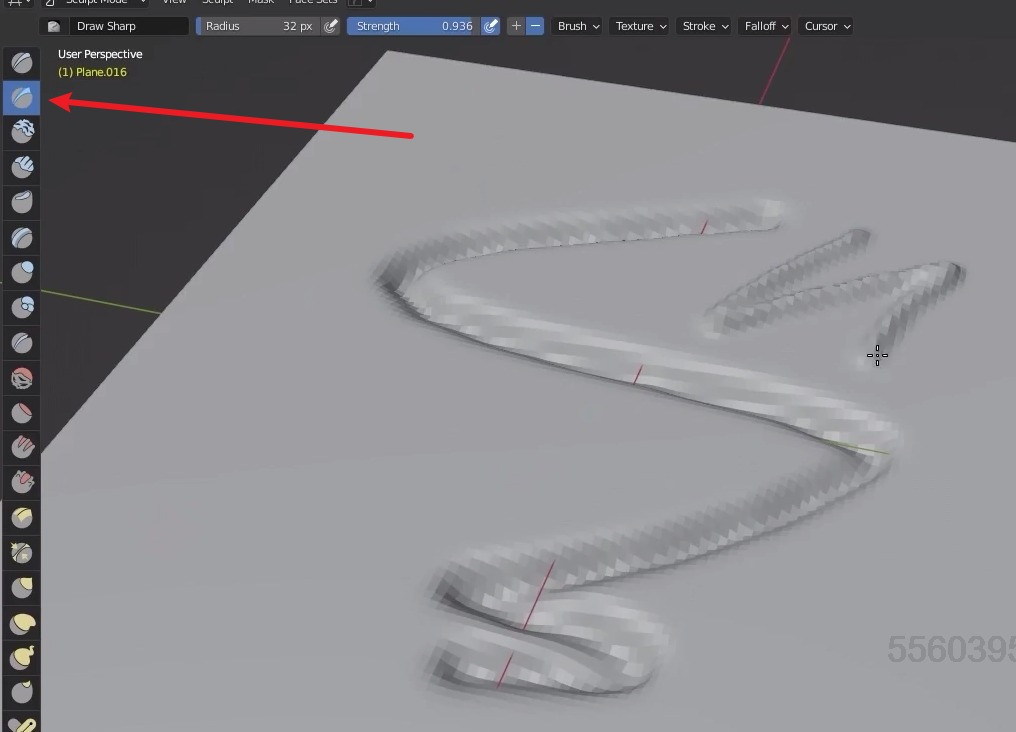Image resolution: width=1016 pixels, height=732 pixels.
Task: Select the Draw Sharp brush tool
Action: 22,98
